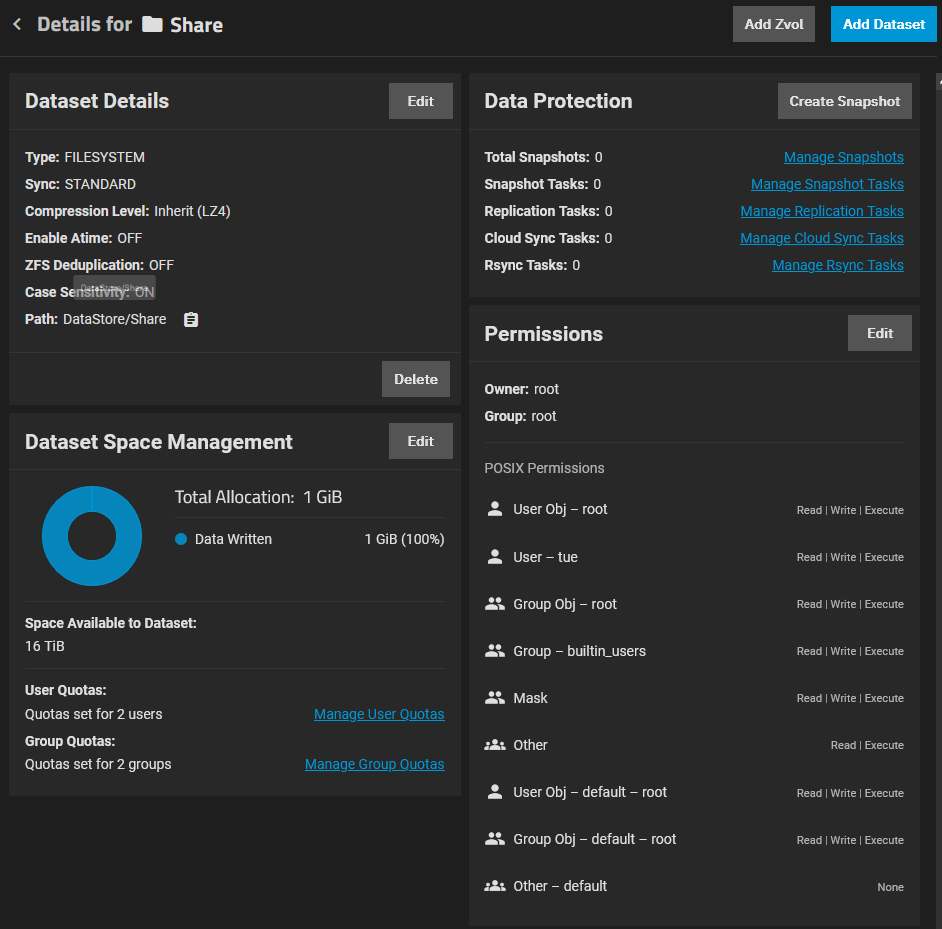Edit Dataset Space Management settings
This screenshot has height=929, width=942.
point(421,441)
